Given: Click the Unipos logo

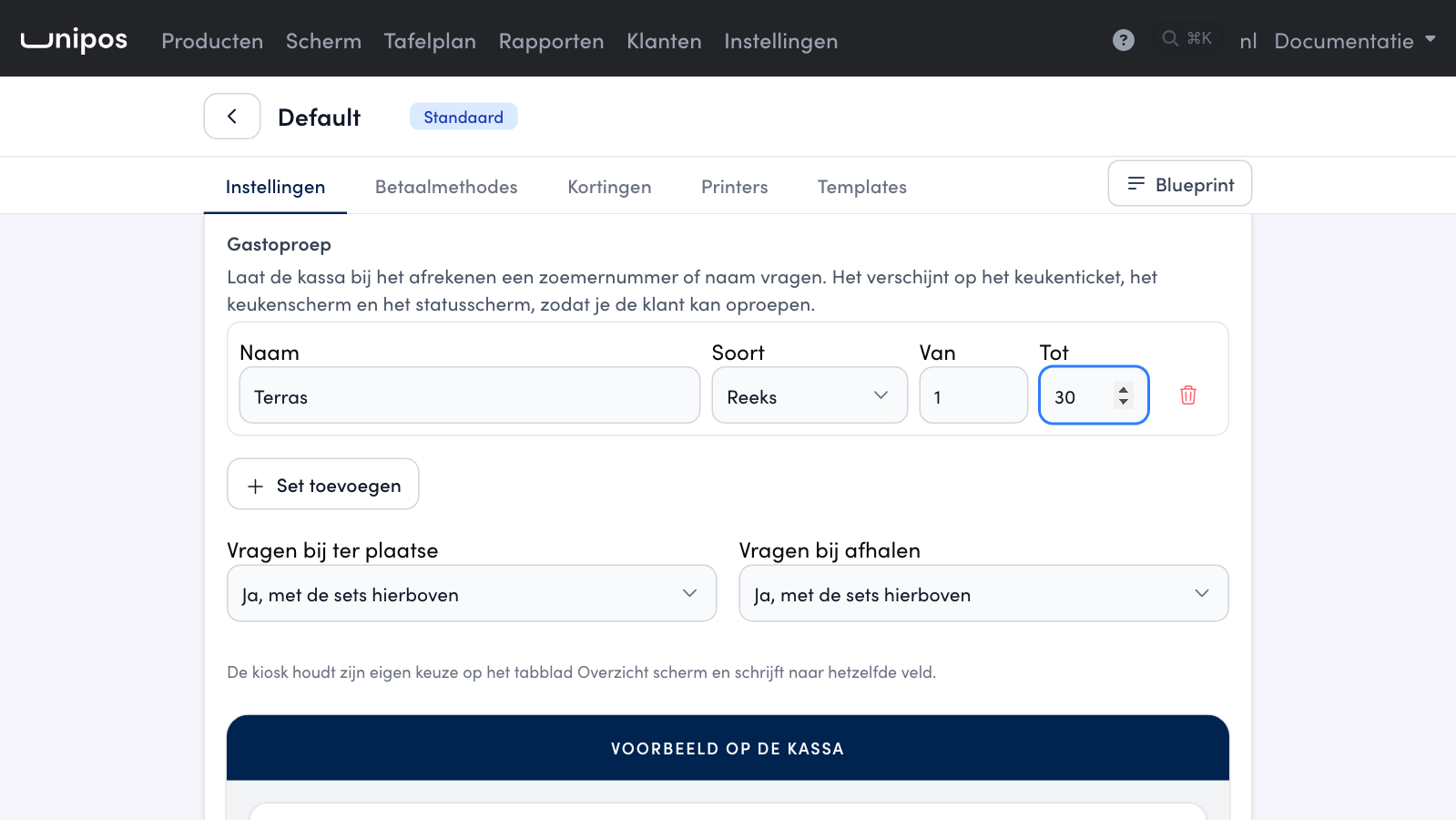Looking at the screenshot, I should pos(74,39).
